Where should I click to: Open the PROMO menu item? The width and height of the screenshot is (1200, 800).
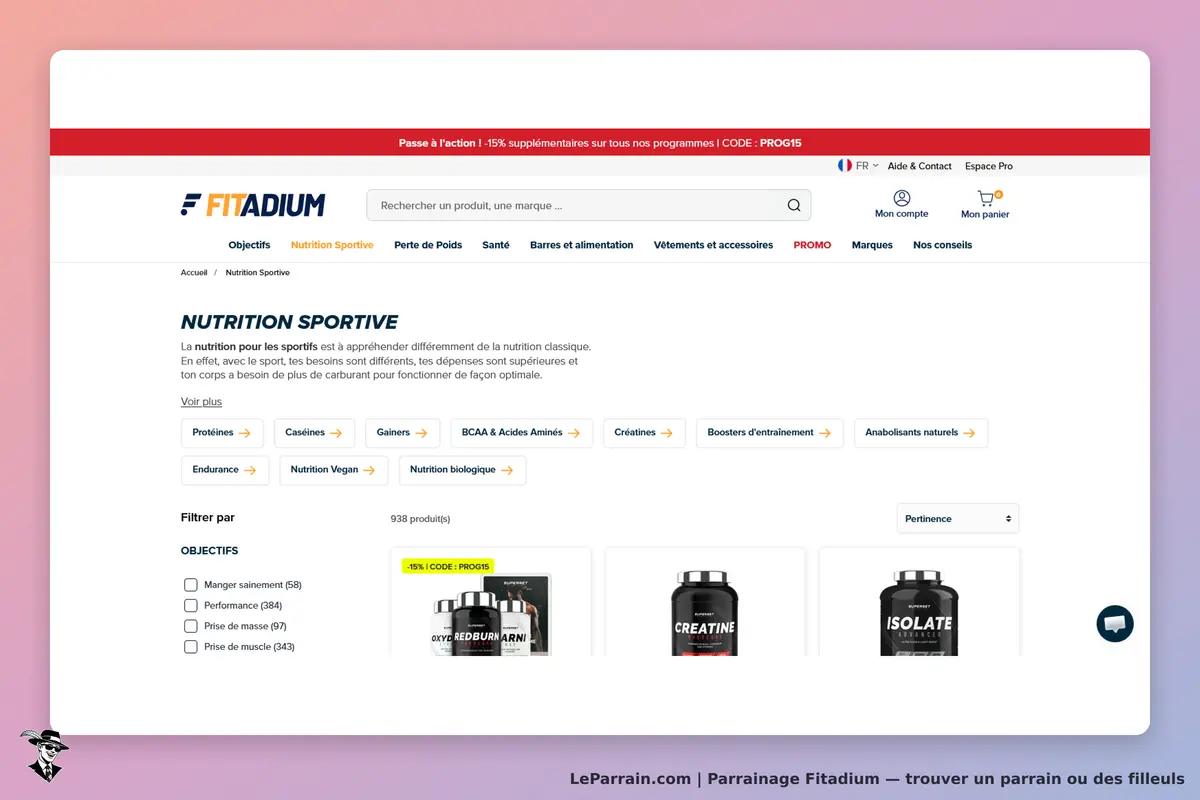tap(812, 245)
